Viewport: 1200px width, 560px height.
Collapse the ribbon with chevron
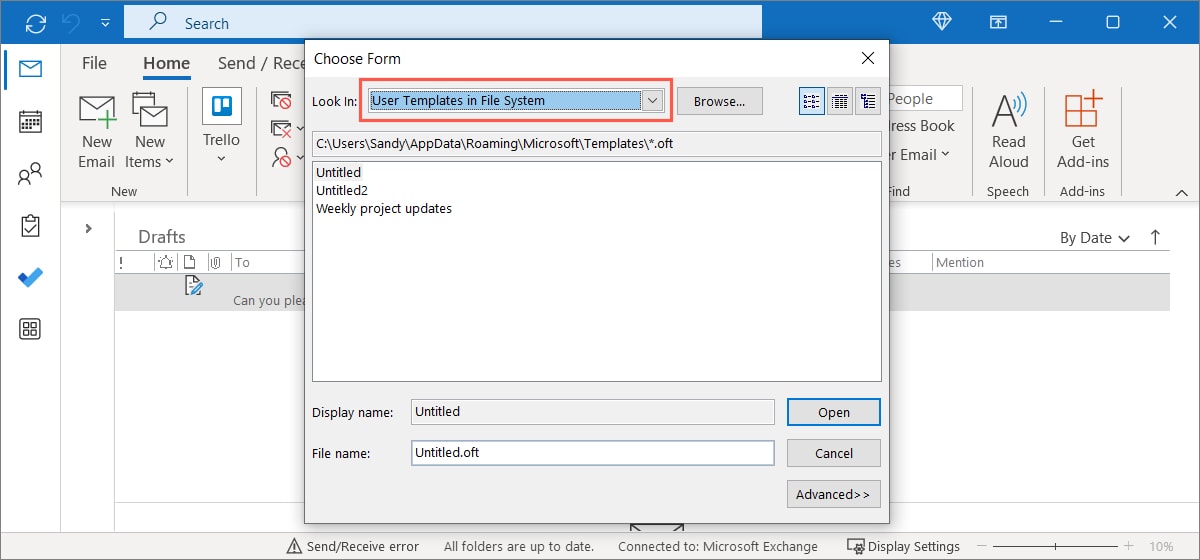click(1180, 192)
